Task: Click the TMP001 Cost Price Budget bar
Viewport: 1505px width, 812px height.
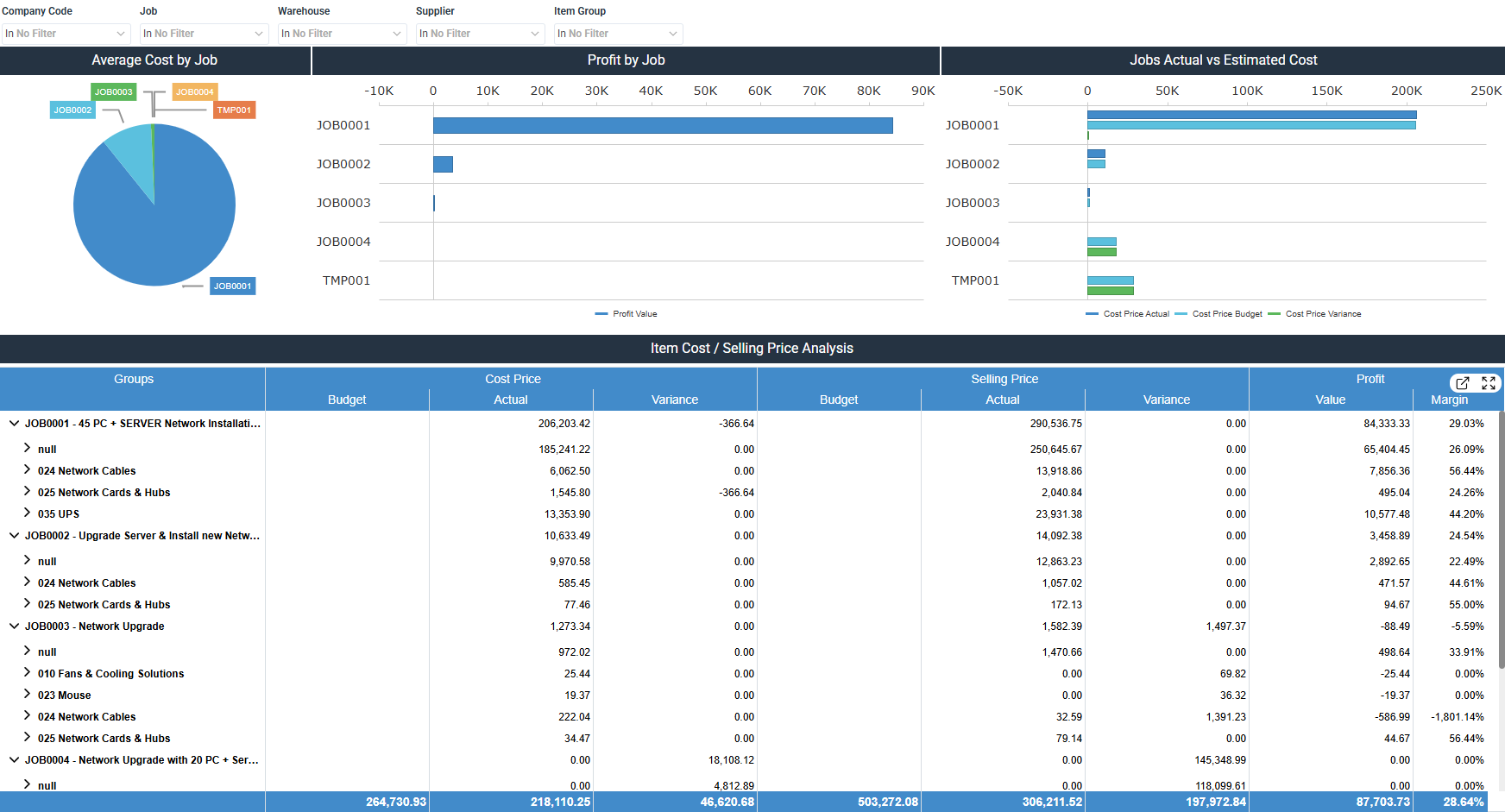Action: tap(1110, 280)
